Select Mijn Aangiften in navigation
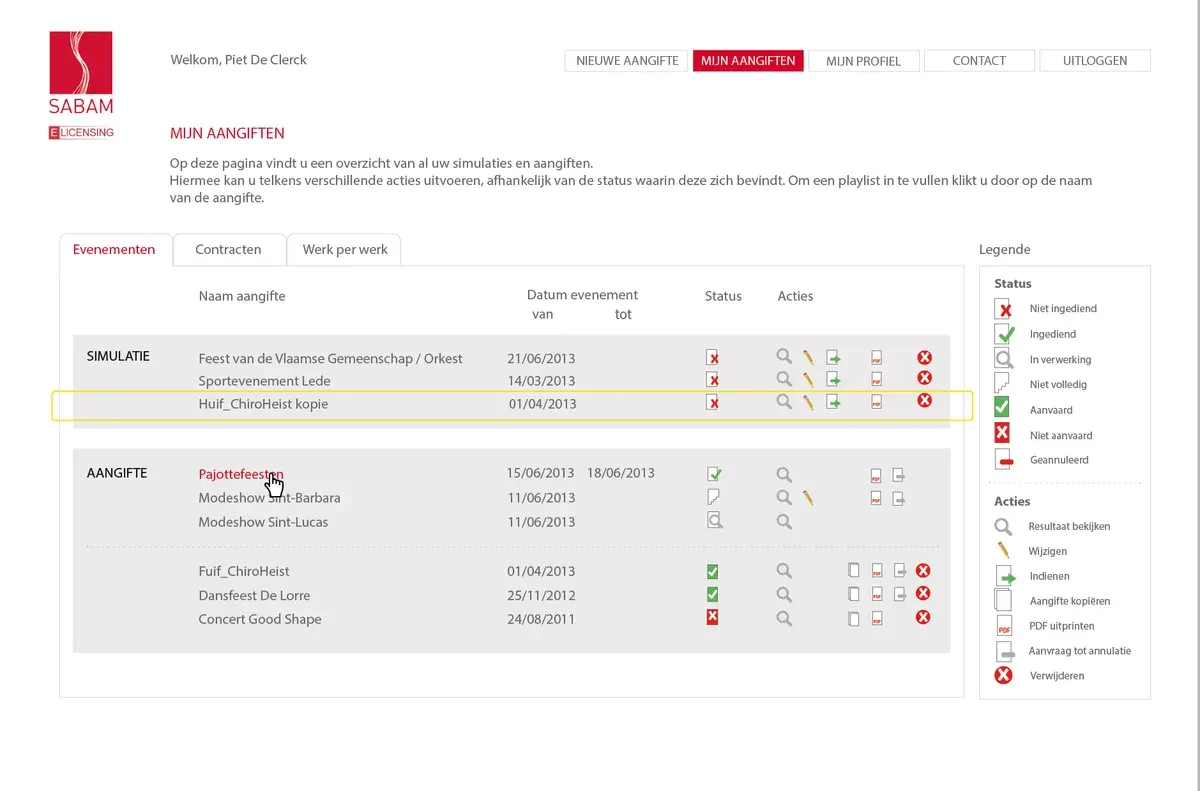This screenshot has height=791, width=1200. (x=748, y=60)
